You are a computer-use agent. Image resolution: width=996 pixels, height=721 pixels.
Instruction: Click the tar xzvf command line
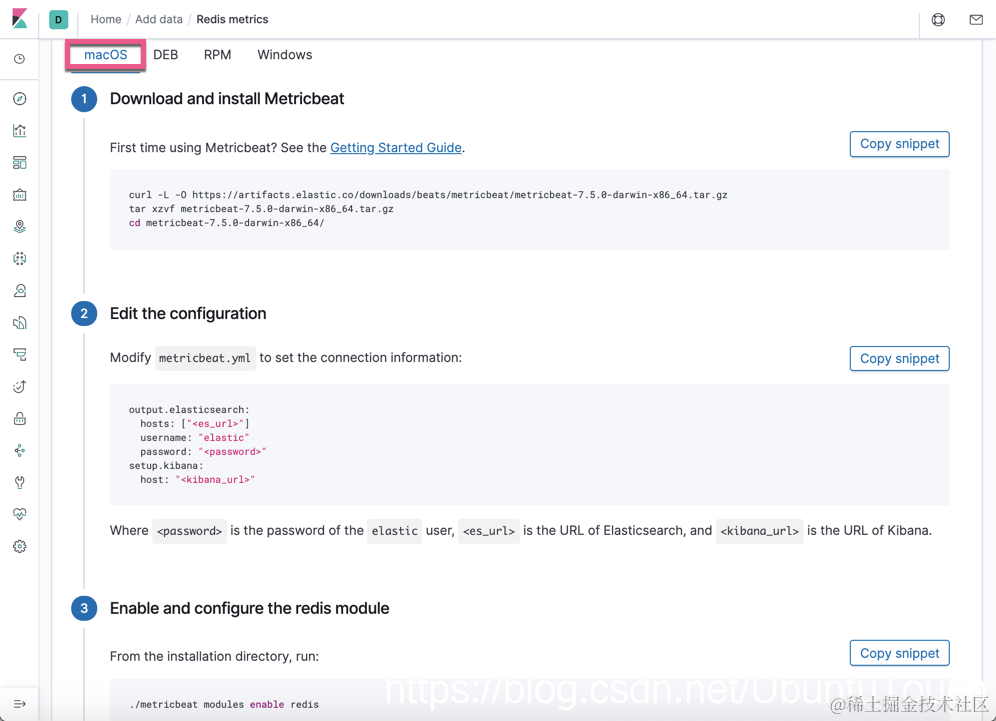(261, 209)
